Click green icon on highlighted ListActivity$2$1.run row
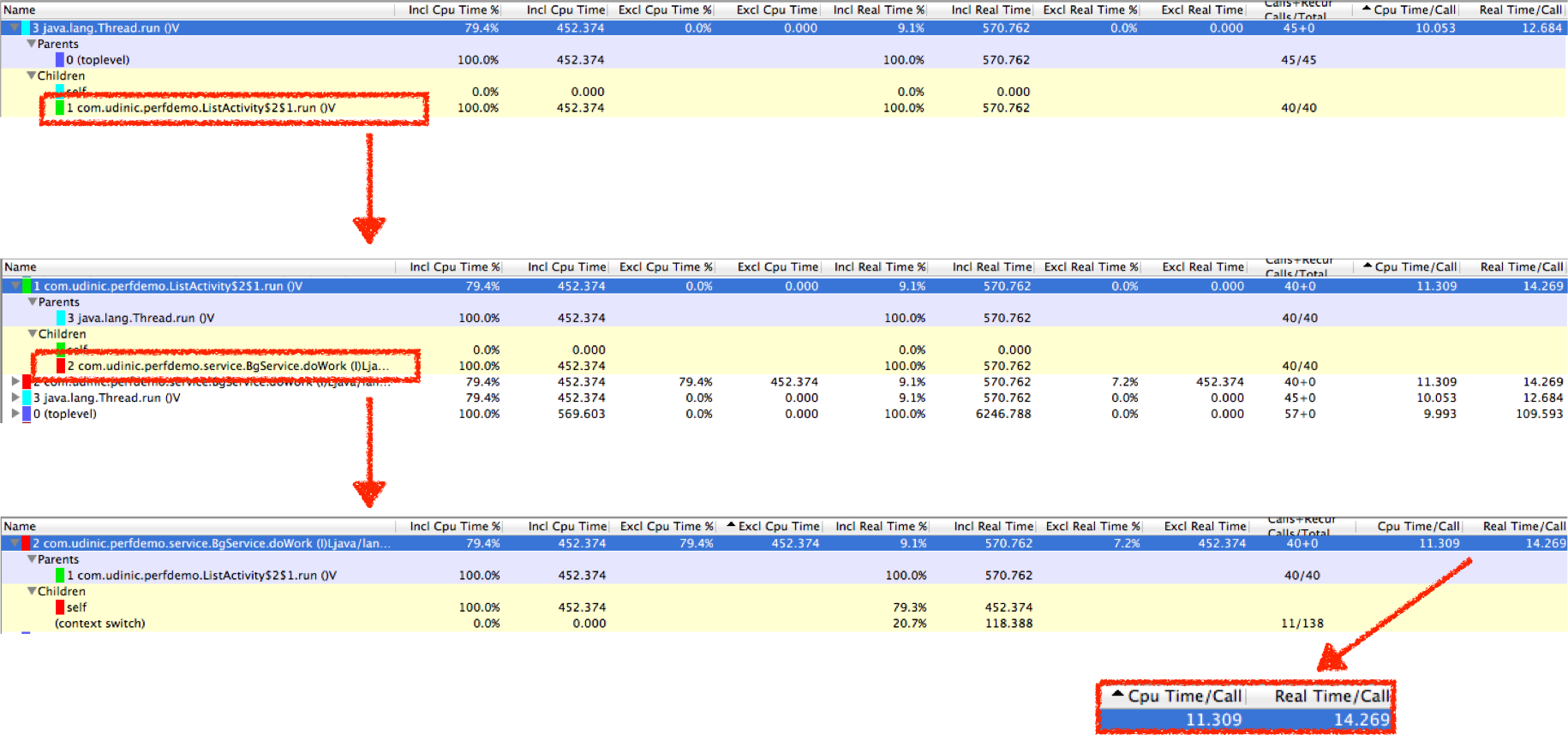Screen dimensions: 1568x735 (27, 286)
